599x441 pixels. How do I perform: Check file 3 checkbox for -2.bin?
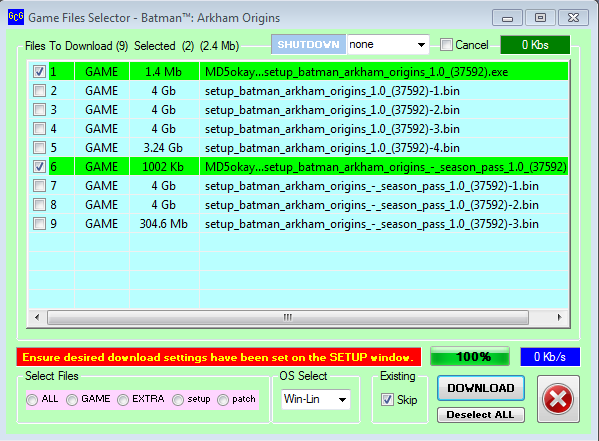tap(39, 110)
